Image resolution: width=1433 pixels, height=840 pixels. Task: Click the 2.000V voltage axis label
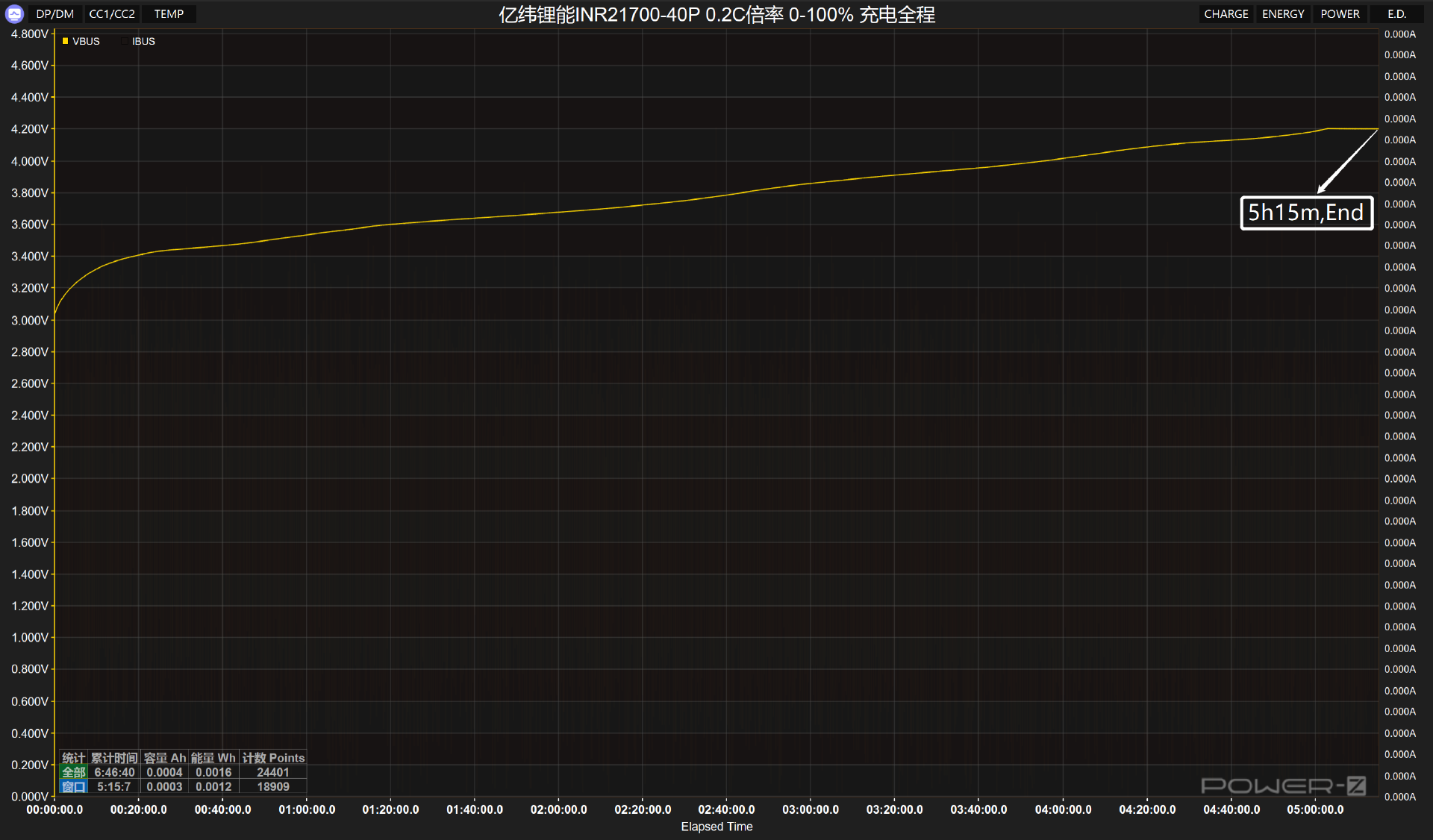(29, 479)
